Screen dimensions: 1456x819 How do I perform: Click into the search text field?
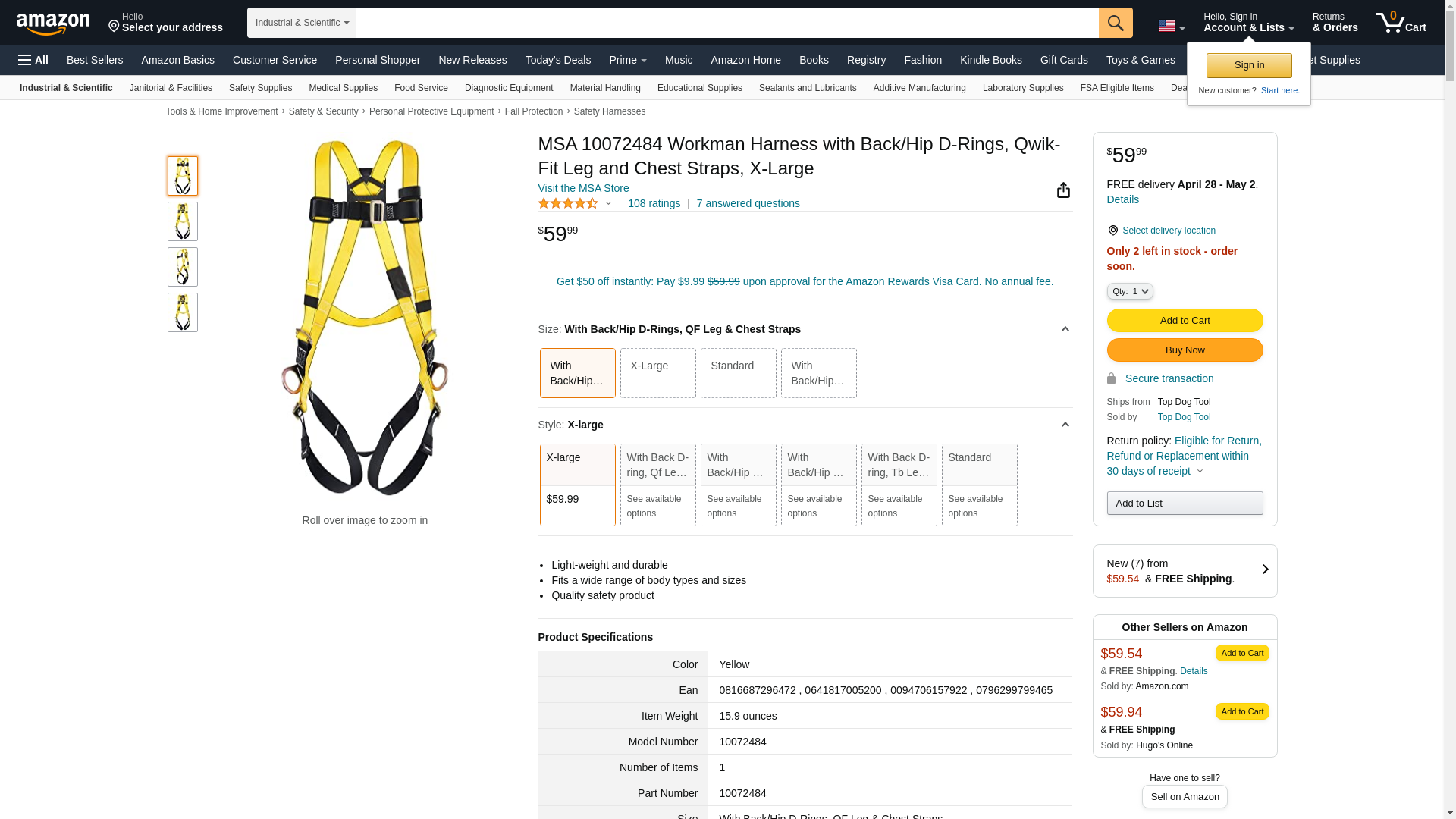point(726,23)
